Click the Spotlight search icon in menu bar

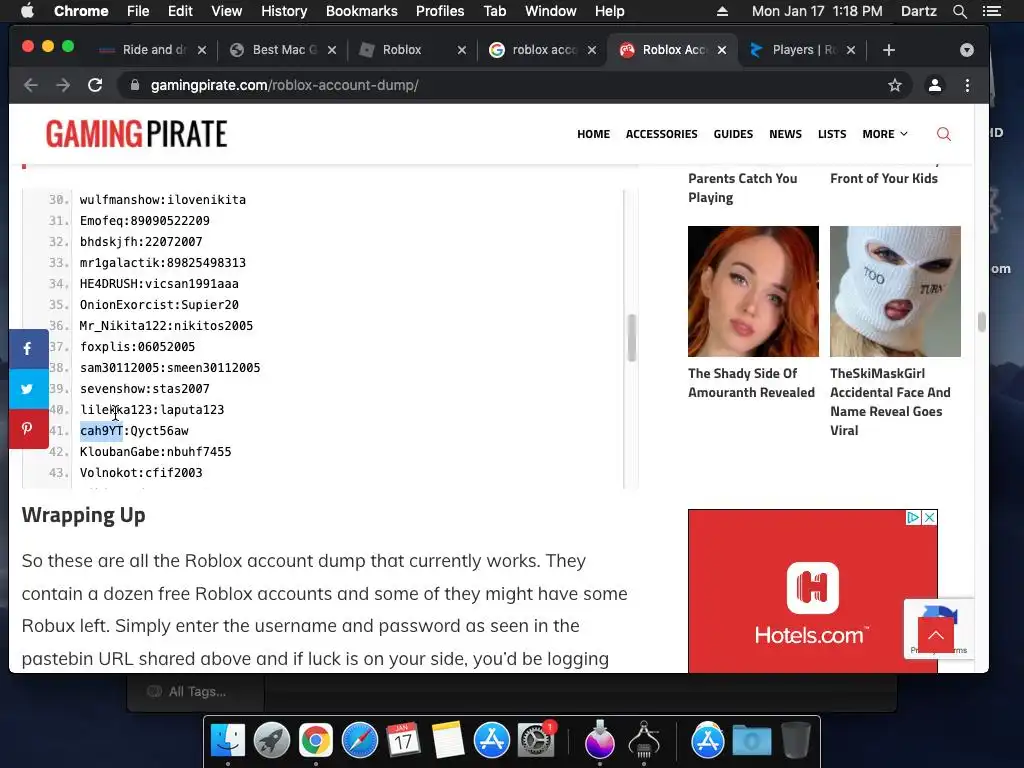(x=959, y=11)
